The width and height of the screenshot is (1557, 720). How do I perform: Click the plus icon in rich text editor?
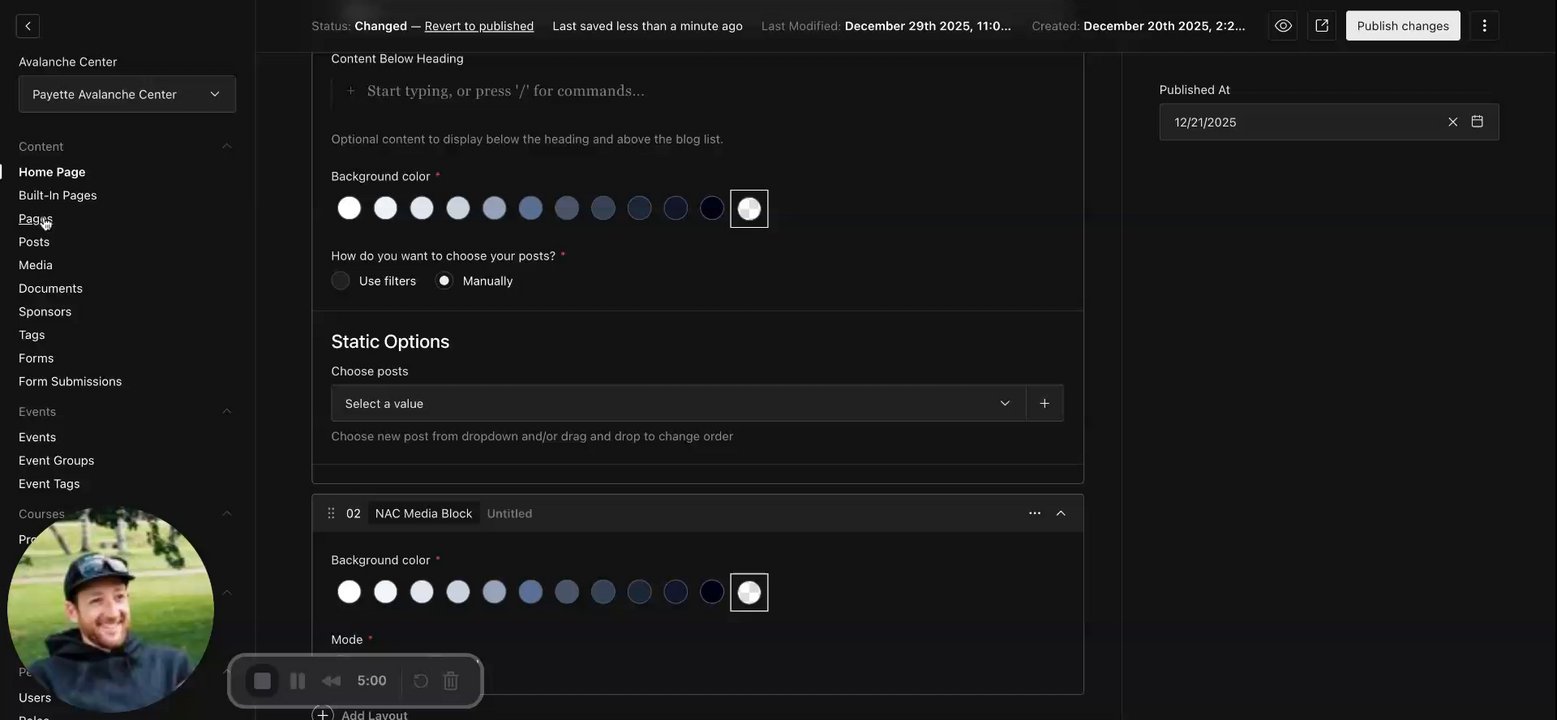(350, 91)
